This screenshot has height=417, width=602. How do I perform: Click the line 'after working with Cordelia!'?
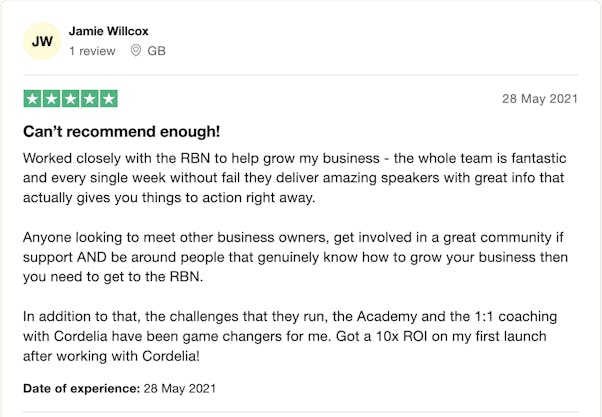[x=111, y=356]
